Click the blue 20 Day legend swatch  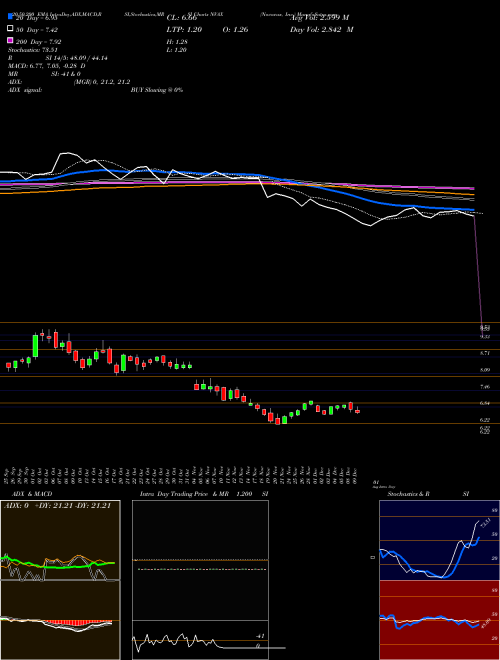pos(10,17)
